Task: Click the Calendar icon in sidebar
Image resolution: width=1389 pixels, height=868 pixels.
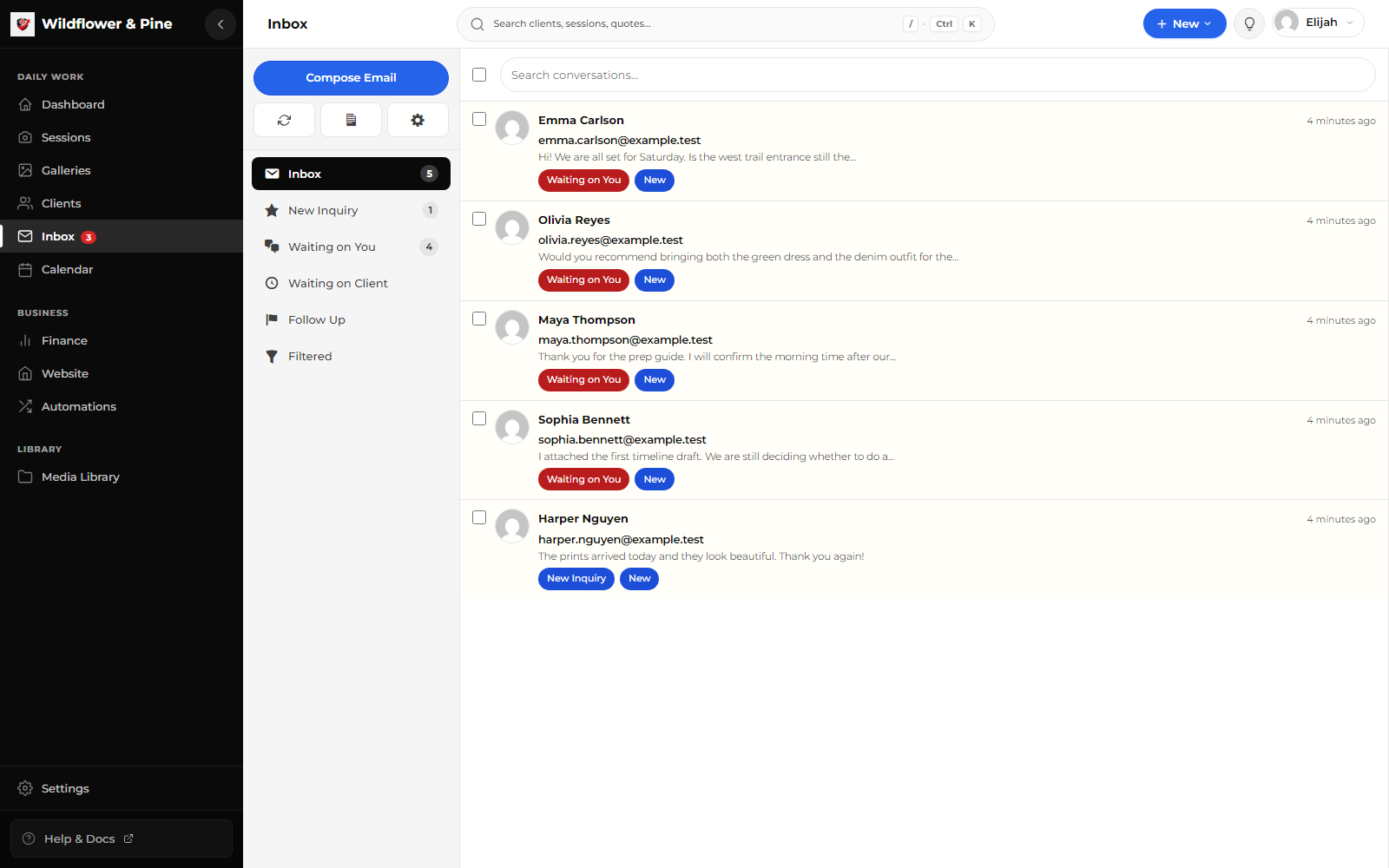Action: point(25,269)
